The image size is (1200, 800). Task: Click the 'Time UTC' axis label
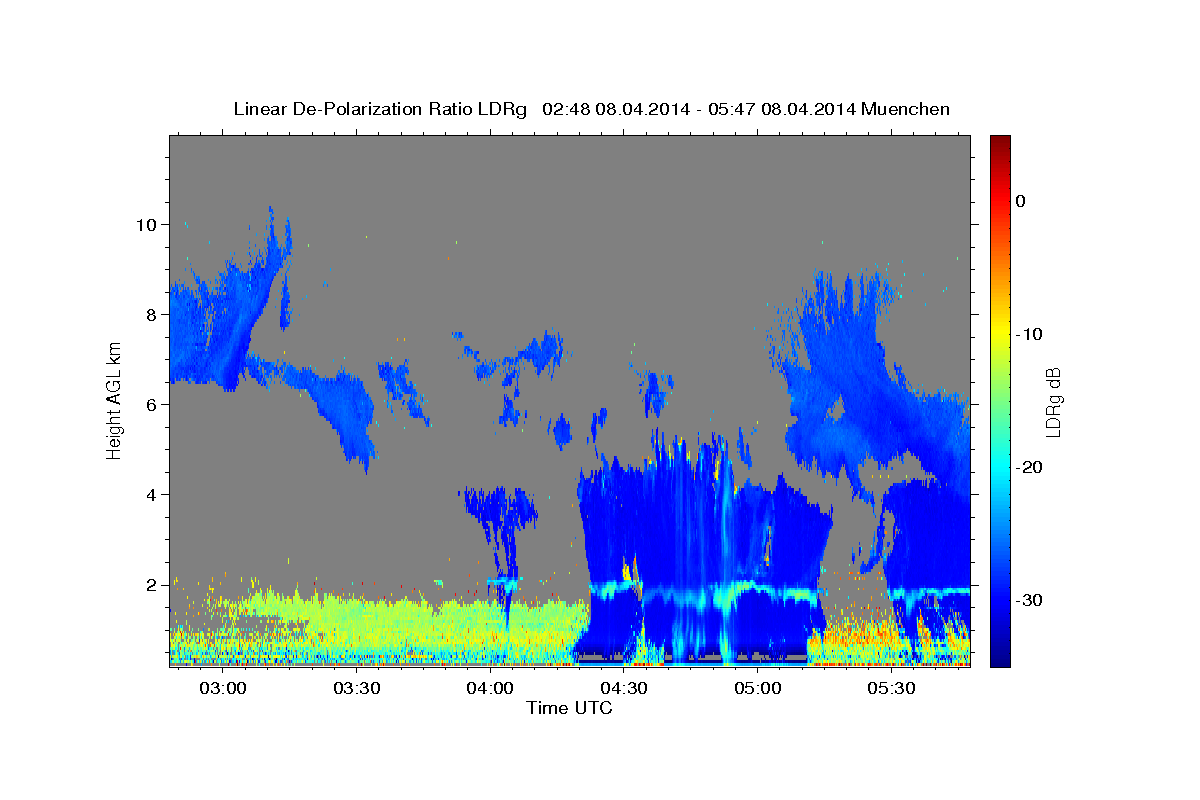coord(569,708)
